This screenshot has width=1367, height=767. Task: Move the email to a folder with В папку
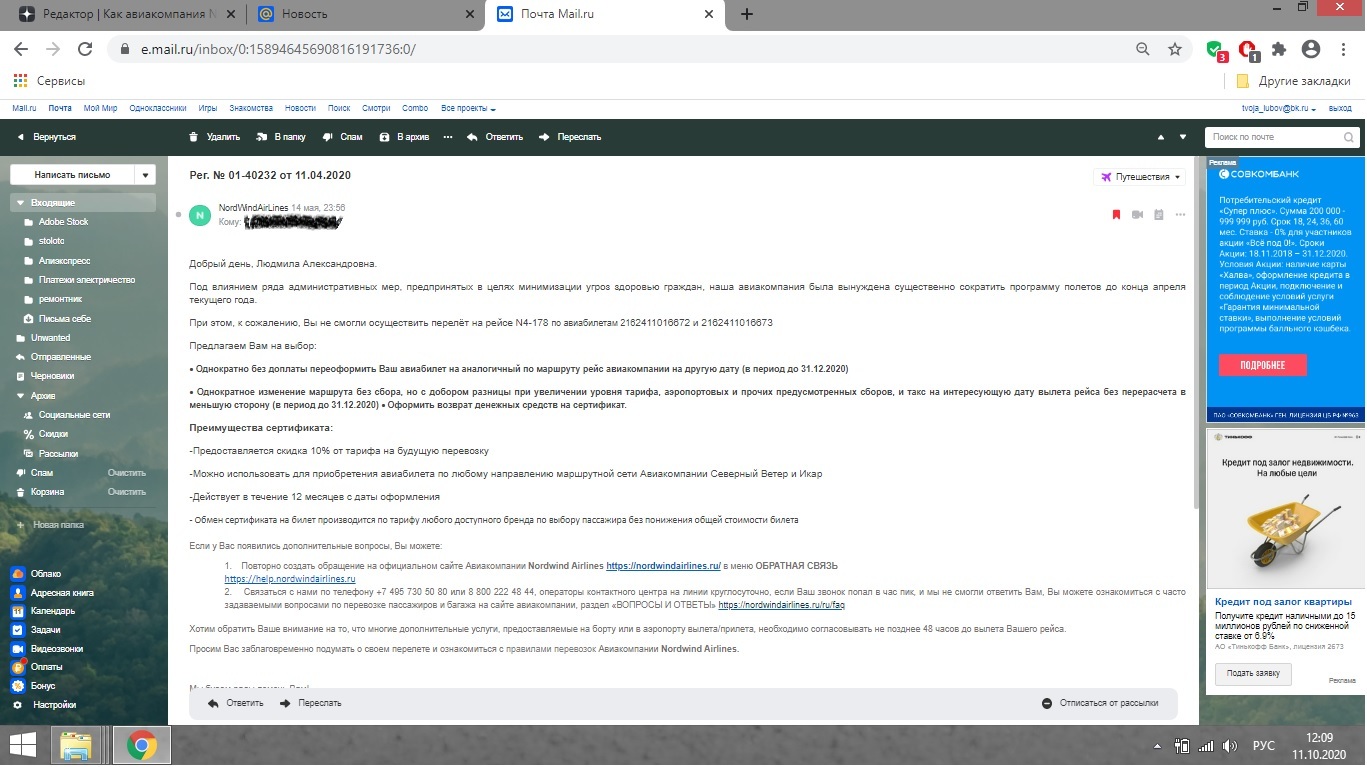[282, 137]
